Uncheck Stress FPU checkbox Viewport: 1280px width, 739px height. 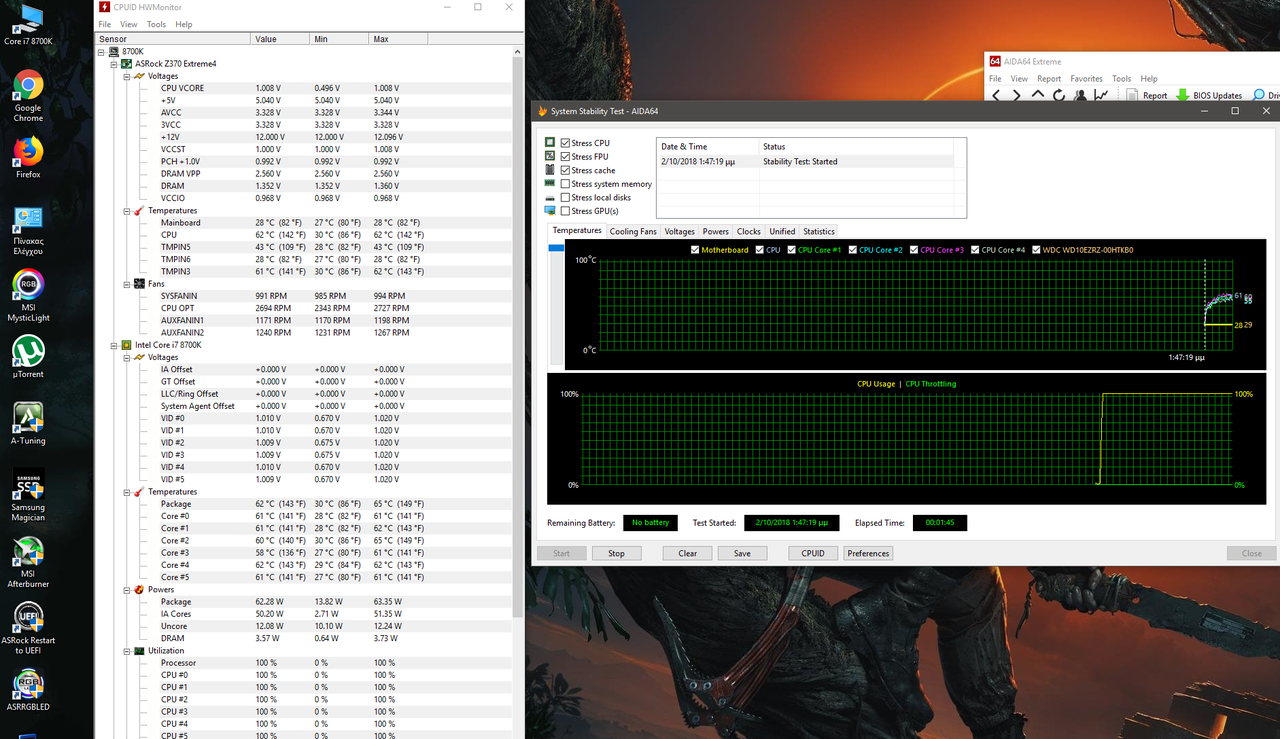566,157
